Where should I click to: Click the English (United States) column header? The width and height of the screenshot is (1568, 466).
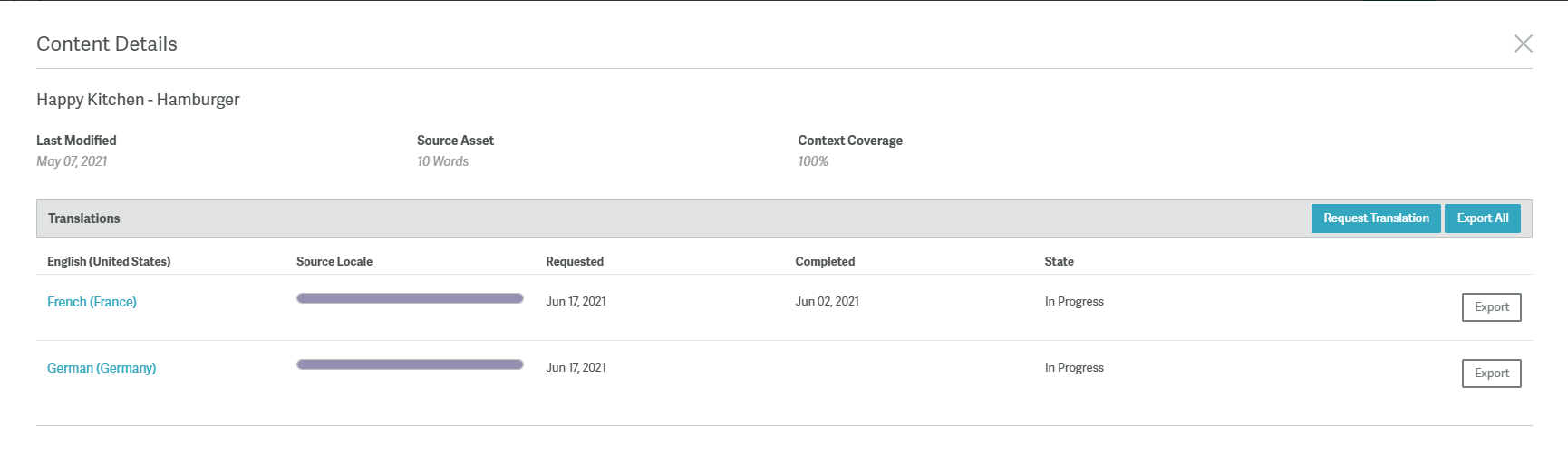click(109, 262)
